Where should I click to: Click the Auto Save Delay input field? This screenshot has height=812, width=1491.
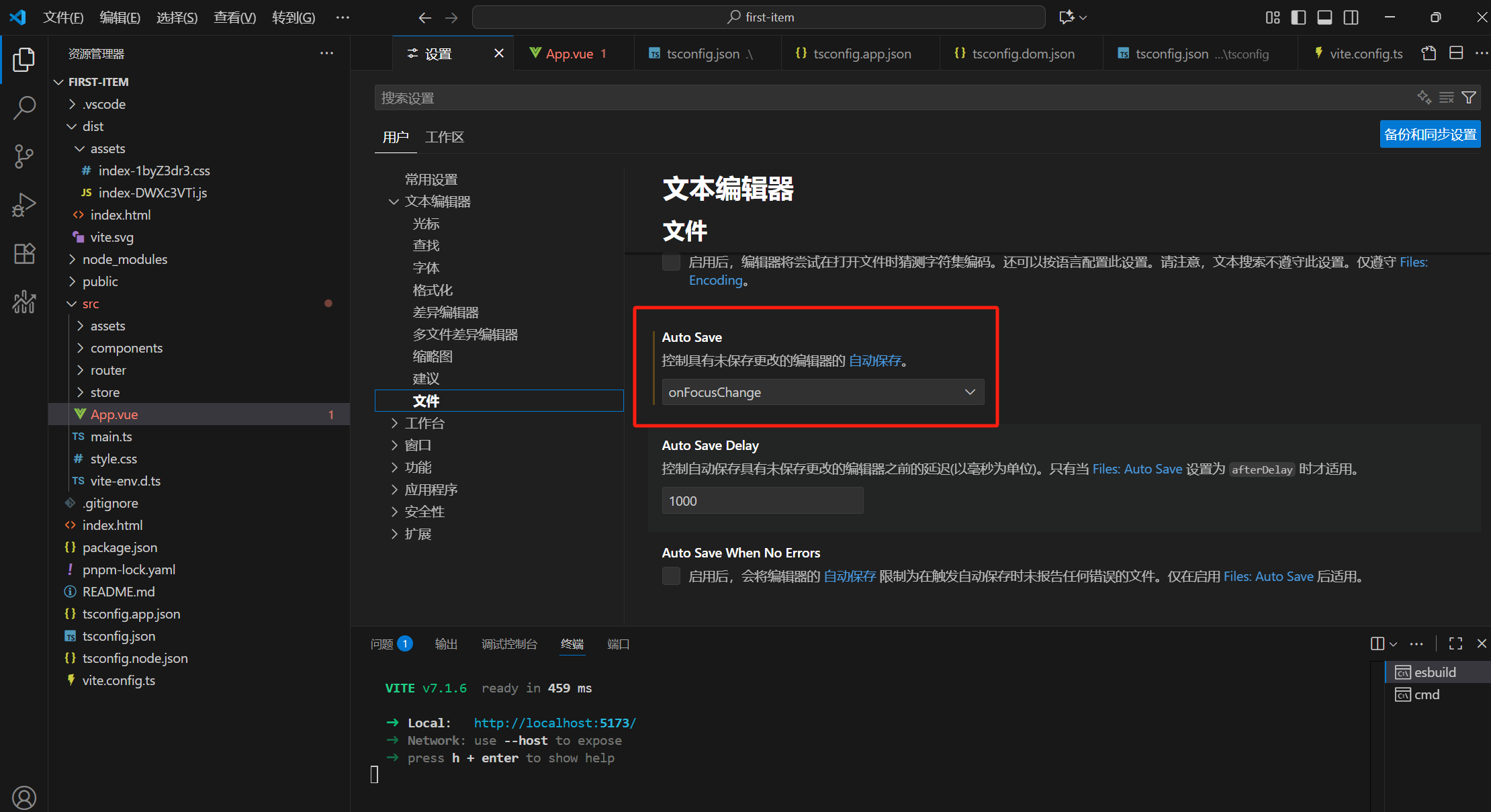click(x=762, y=500)
